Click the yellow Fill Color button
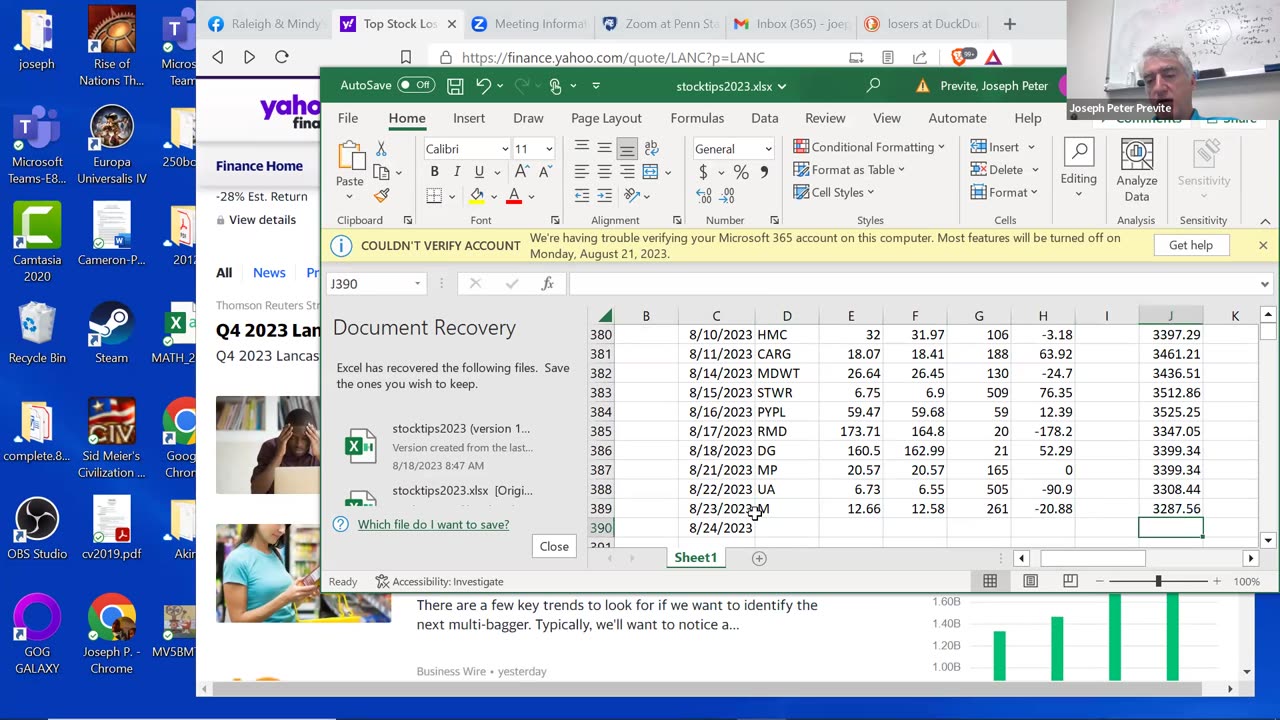The width and height of the screenshot is (1280, 720). click(x=477, y=196)
